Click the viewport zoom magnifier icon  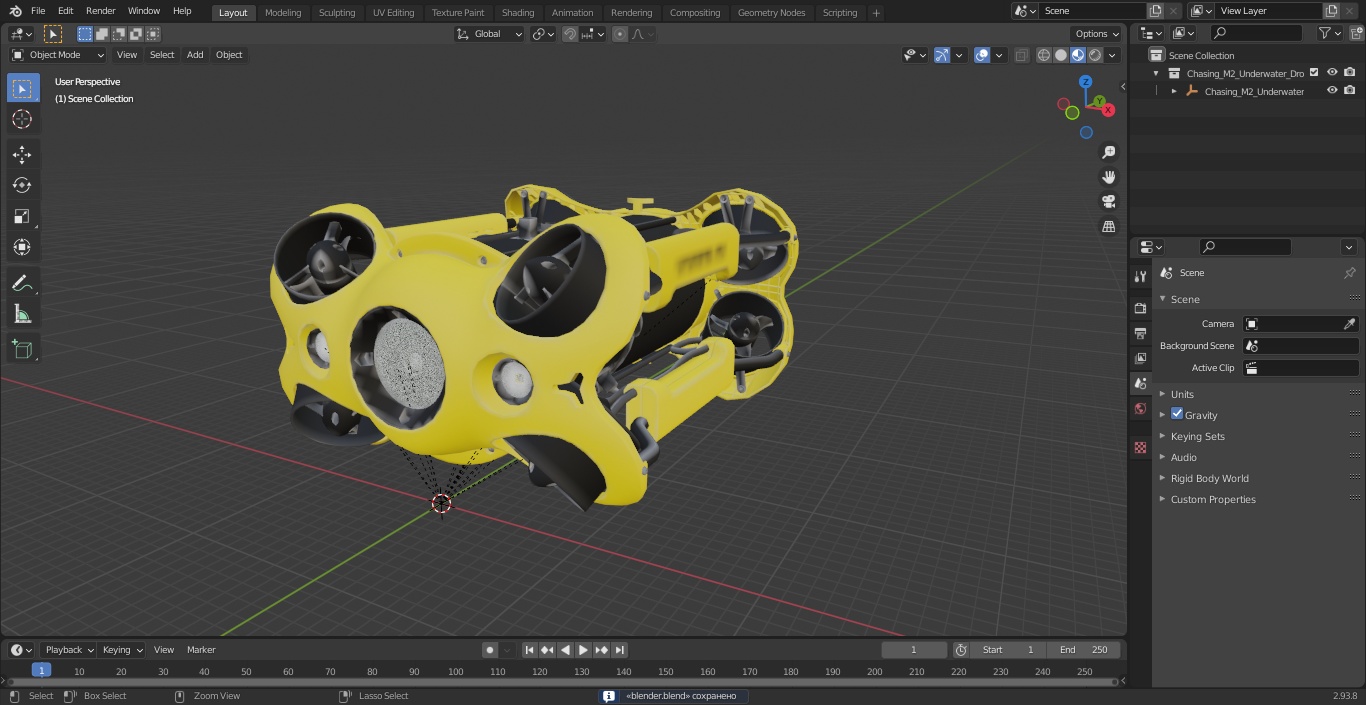1108,152
